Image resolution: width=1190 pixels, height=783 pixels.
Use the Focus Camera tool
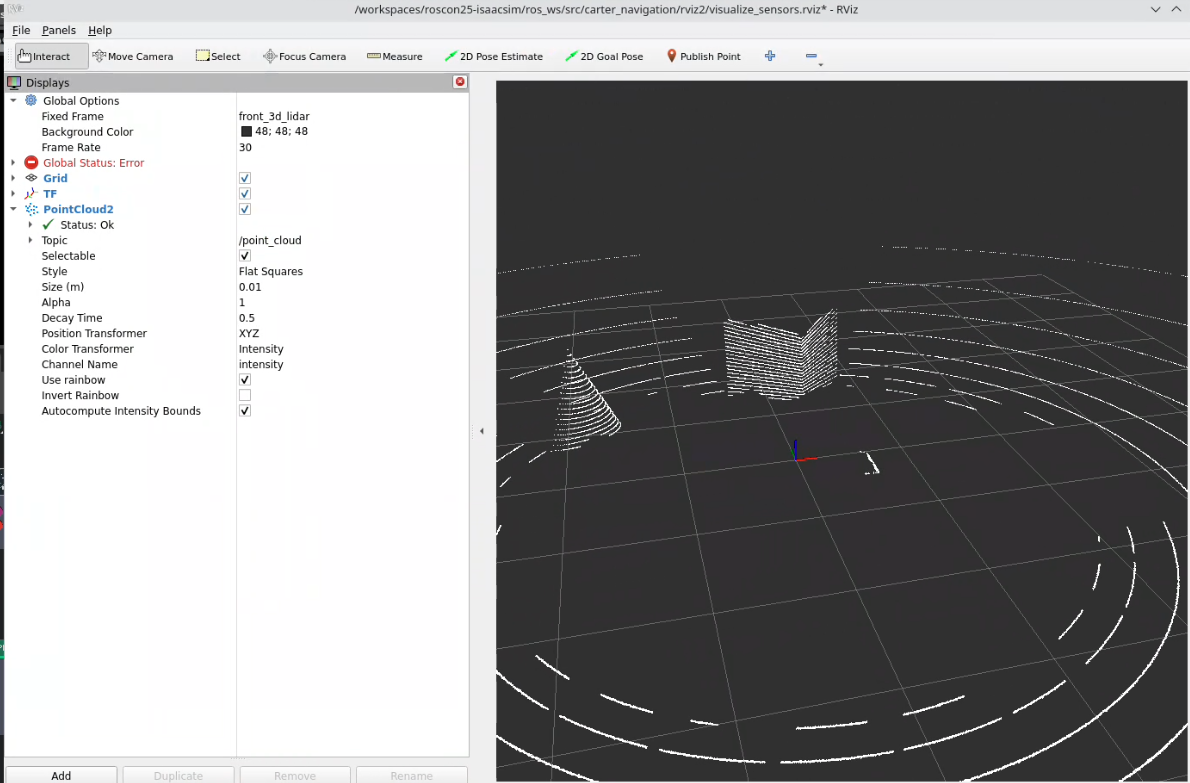[303, 56]
